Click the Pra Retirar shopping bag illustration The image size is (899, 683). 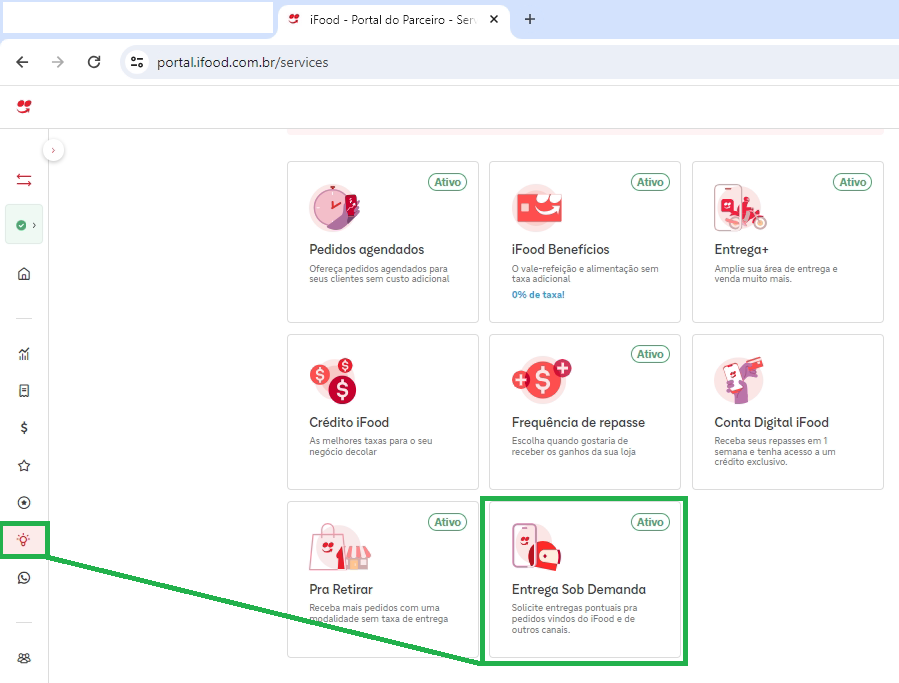339,547
